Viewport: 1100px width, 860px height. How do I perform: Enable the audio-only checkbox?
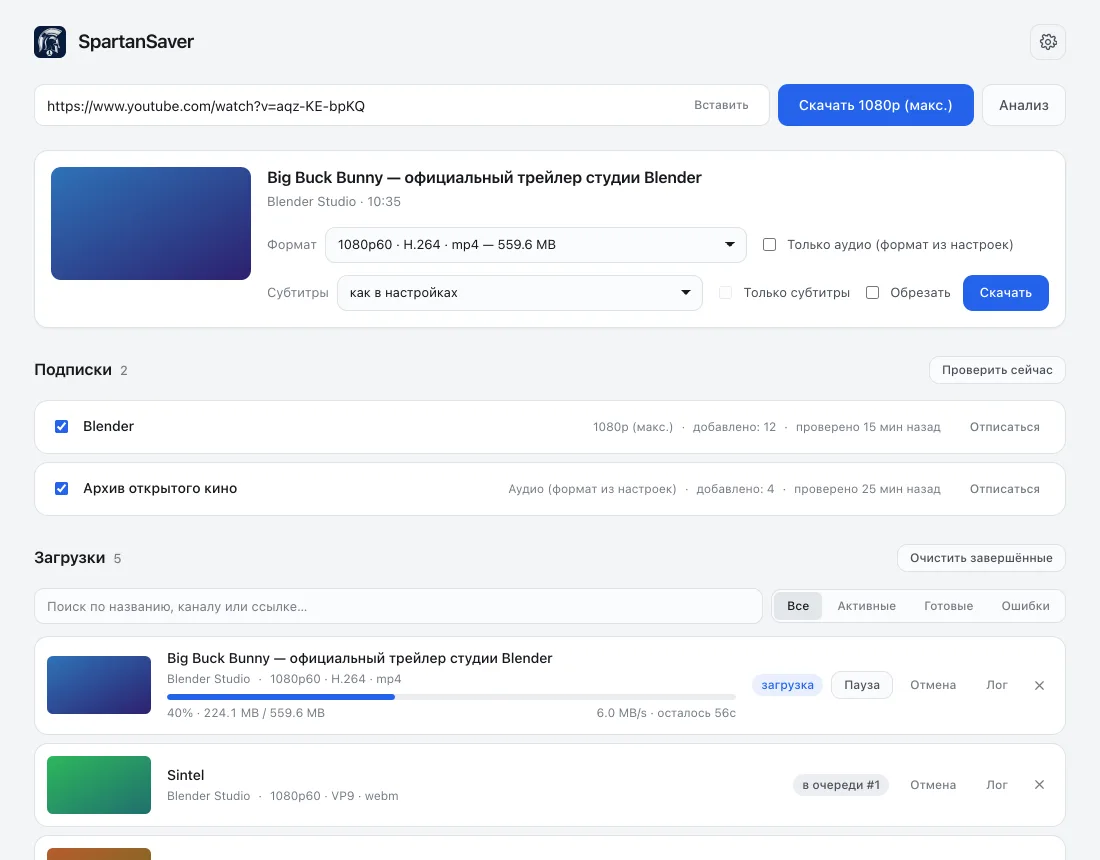coord(770,245)
